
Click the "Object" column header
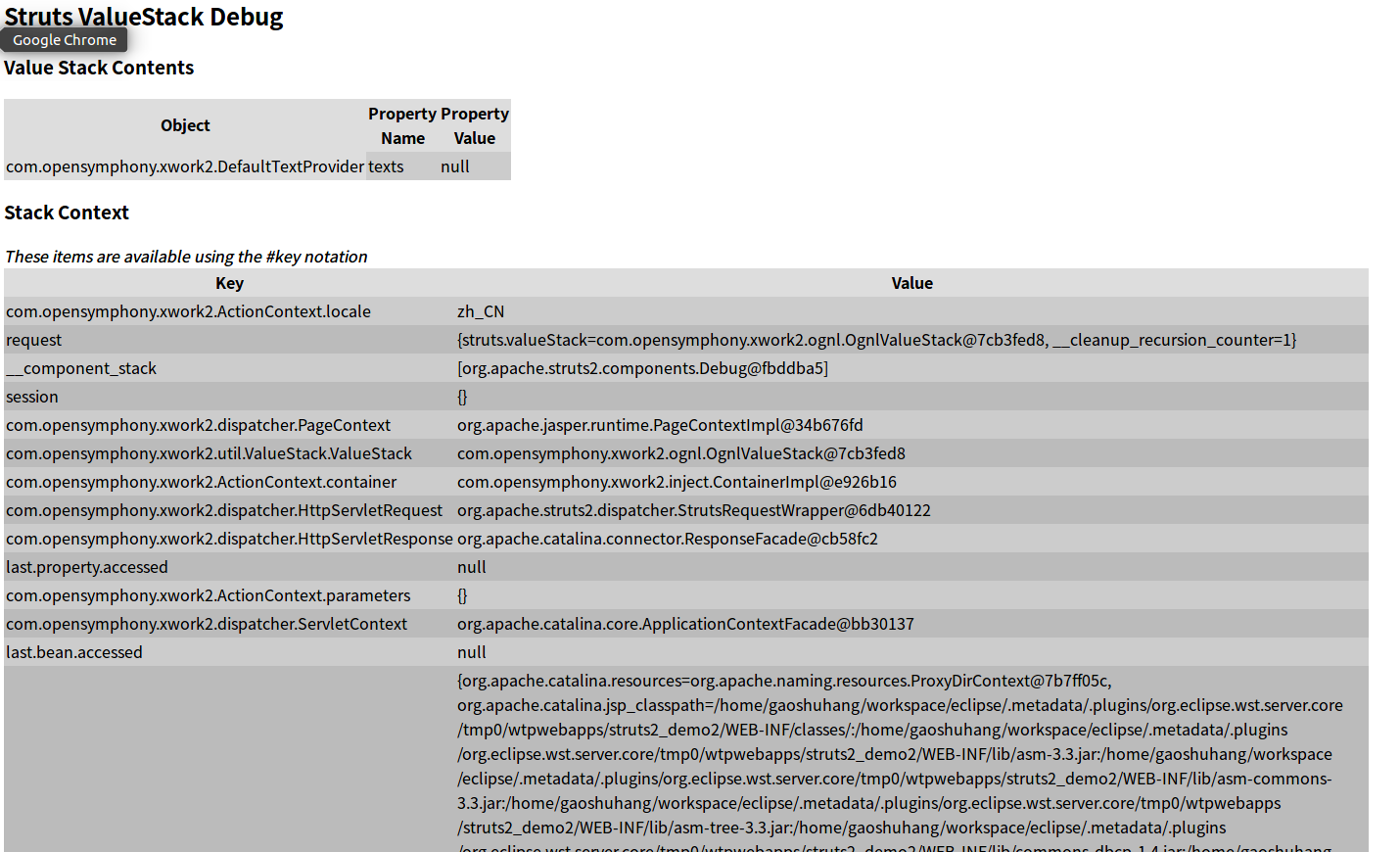(x=185, y=125)
